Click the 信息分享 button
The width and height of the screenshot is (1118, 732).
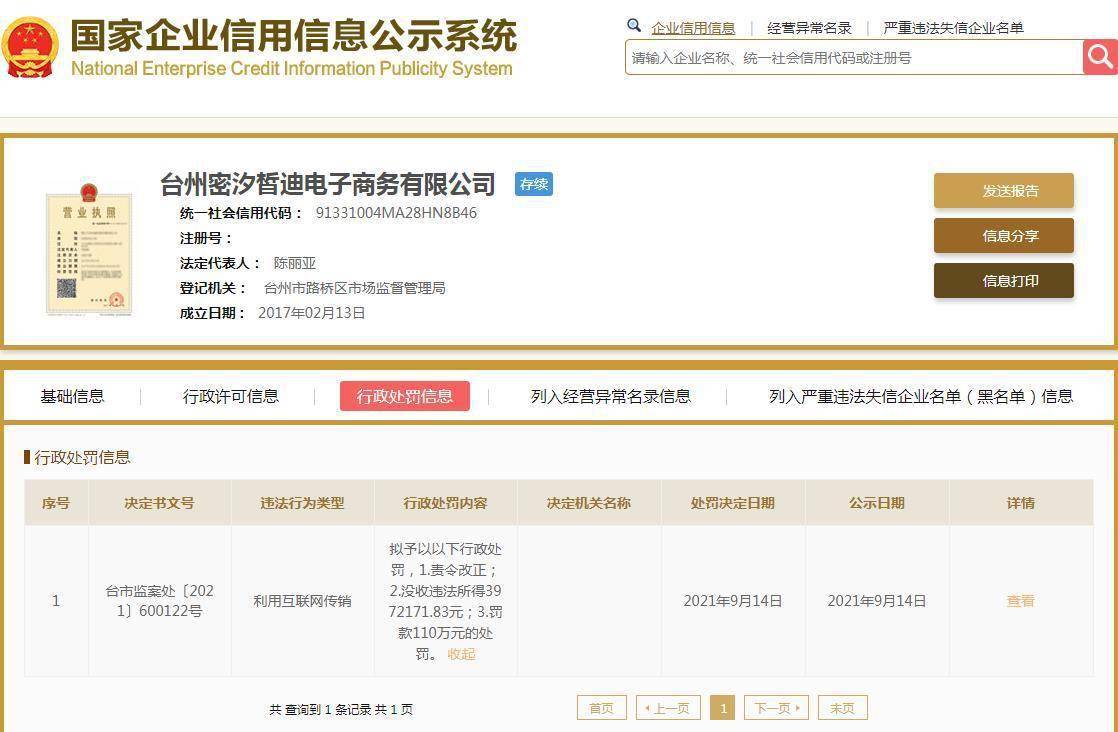click(1003, 236)
